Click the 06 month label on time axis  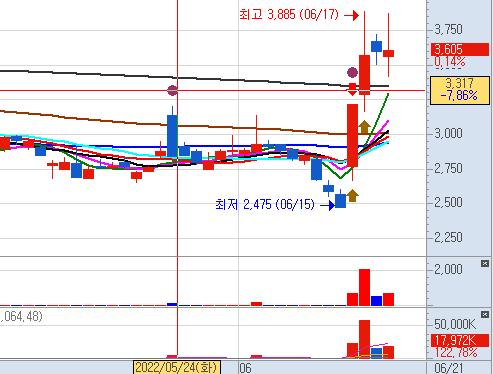245,368
